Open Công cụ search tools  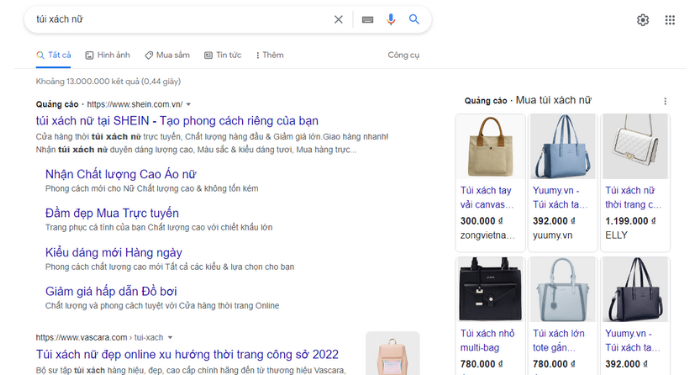(404, 55)
